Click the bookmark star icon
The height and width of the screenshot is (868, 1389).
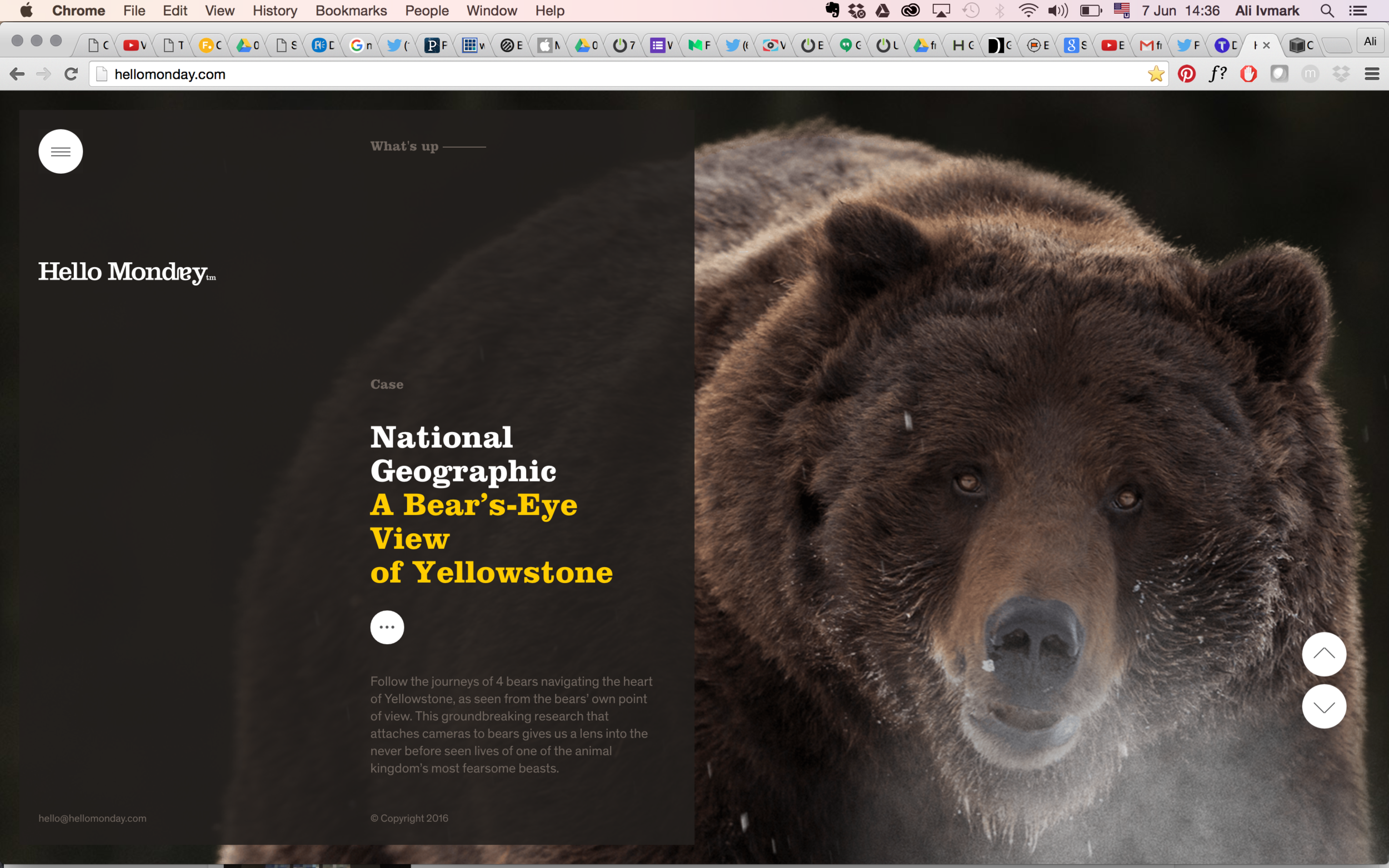1156,74
